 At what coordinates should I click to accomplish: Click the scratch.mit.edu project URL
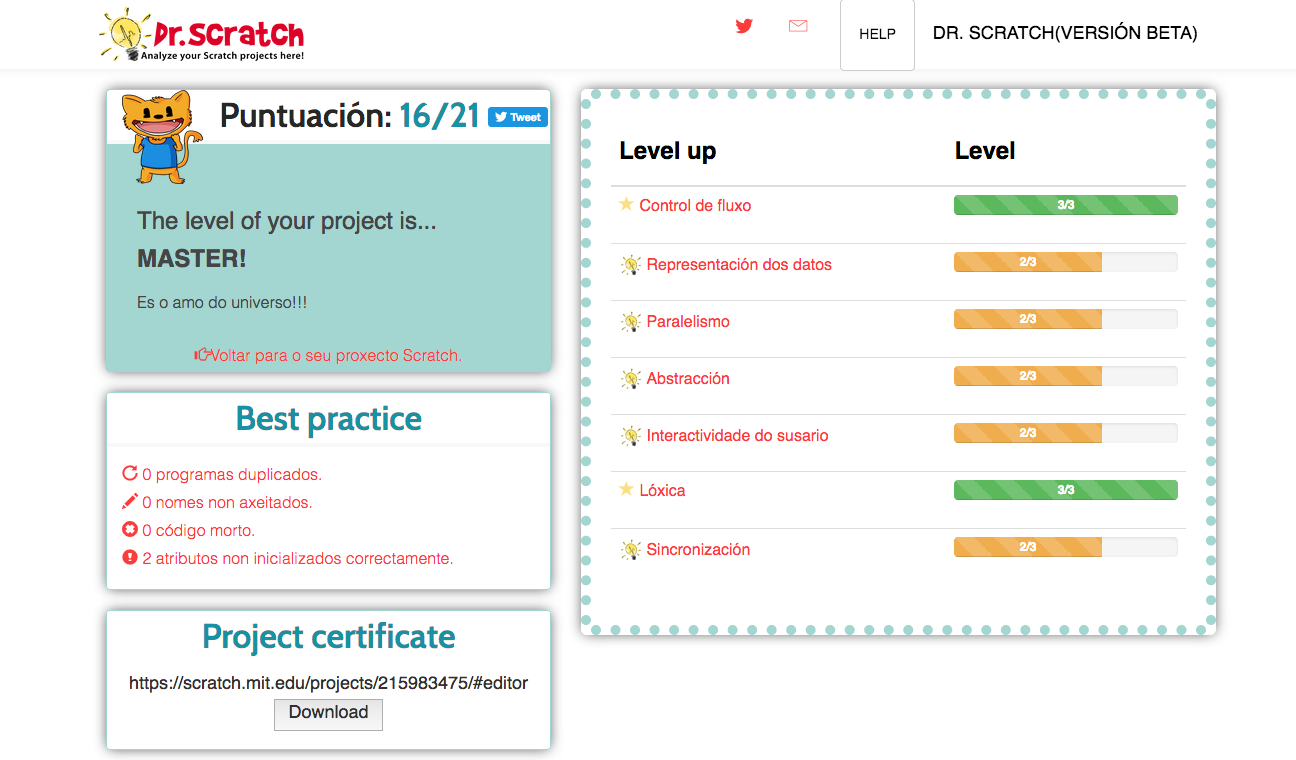pos(328,683)
